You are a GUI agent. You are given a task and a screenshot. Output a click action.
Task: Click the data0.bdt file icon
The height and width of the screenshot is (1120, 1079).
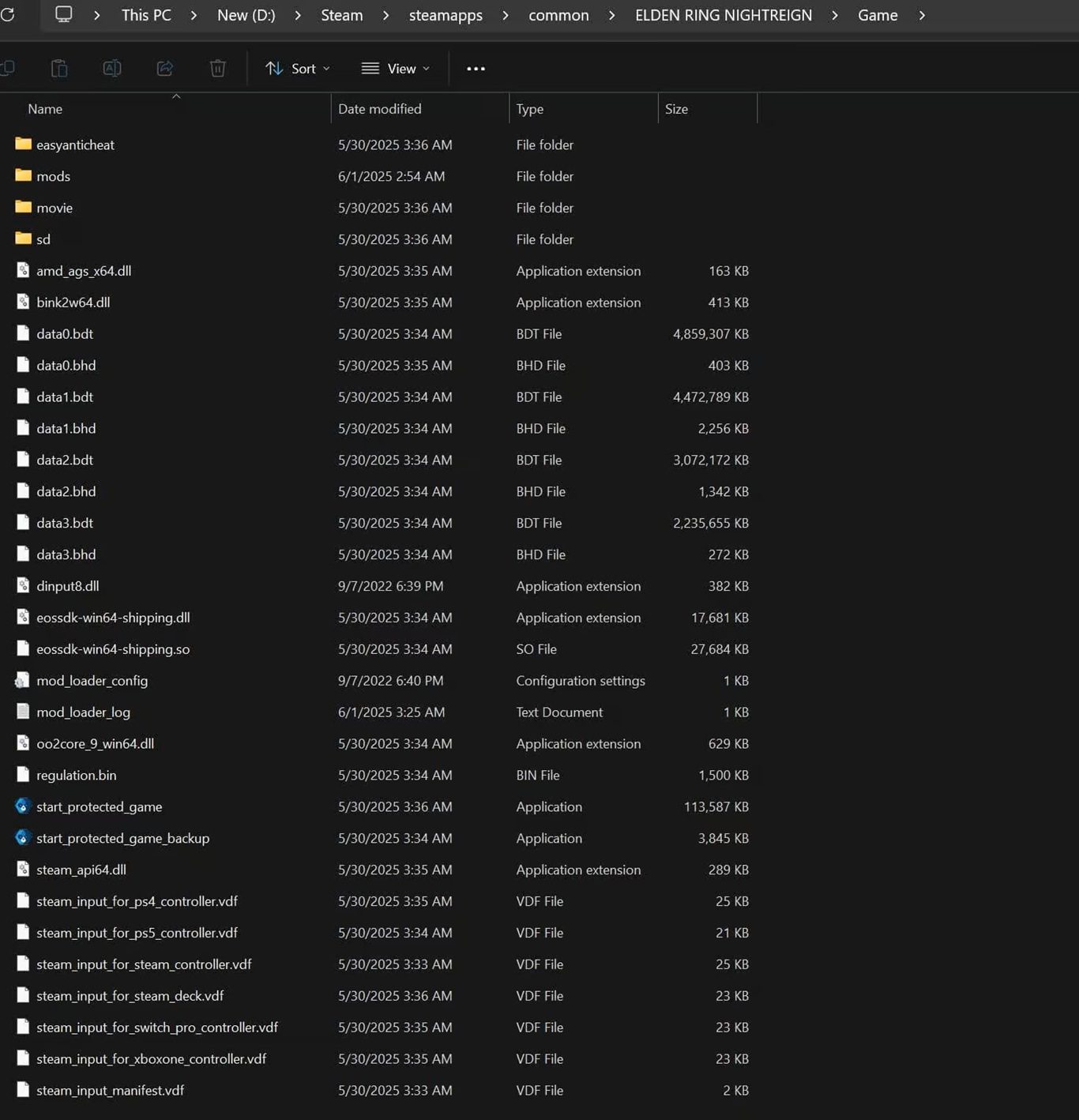tap(23, 333)
